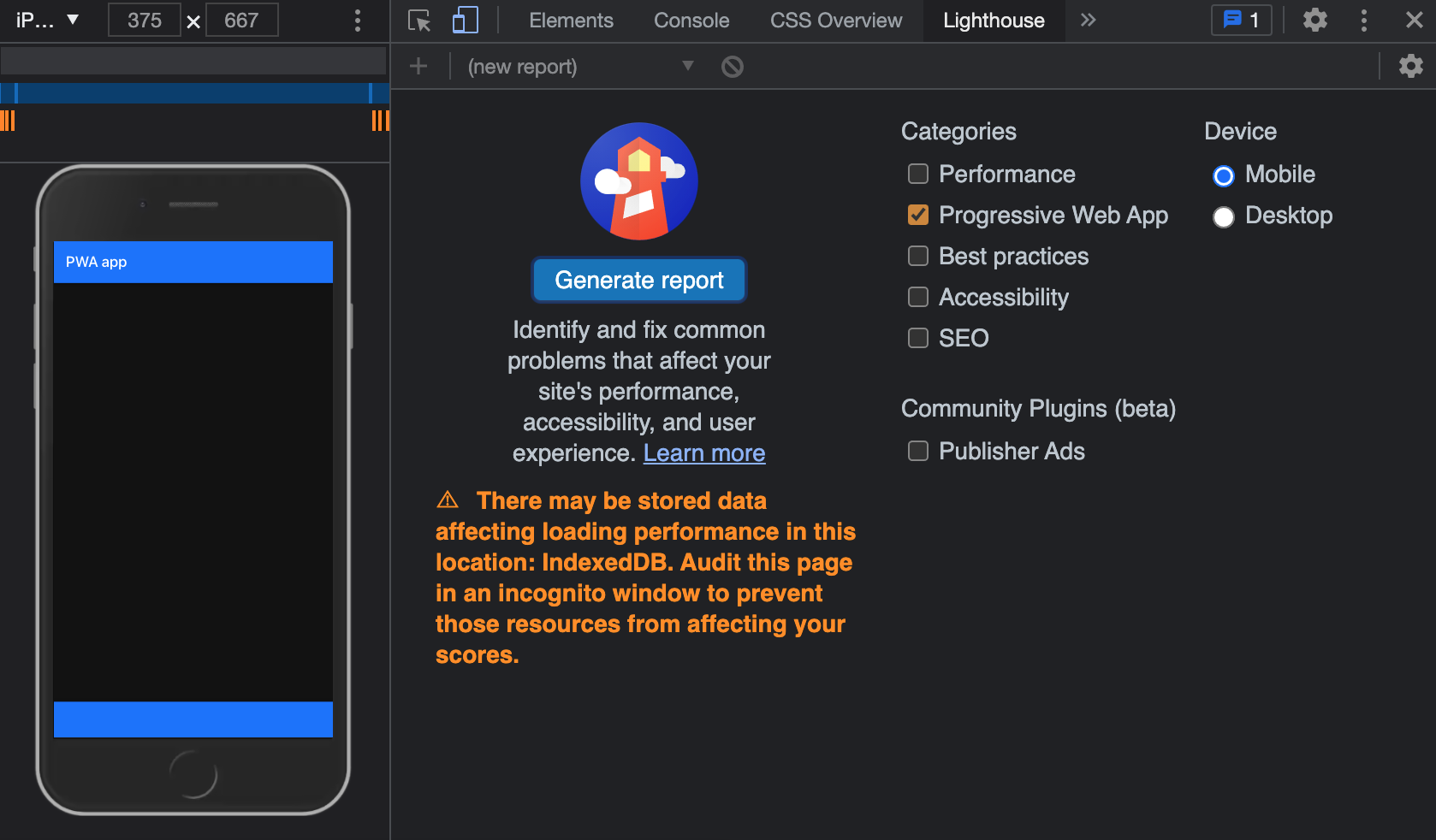Screen dimensions: 1436x840
Task: Click the PWA app header in emulated phone
Action: (x=193, y=262)
